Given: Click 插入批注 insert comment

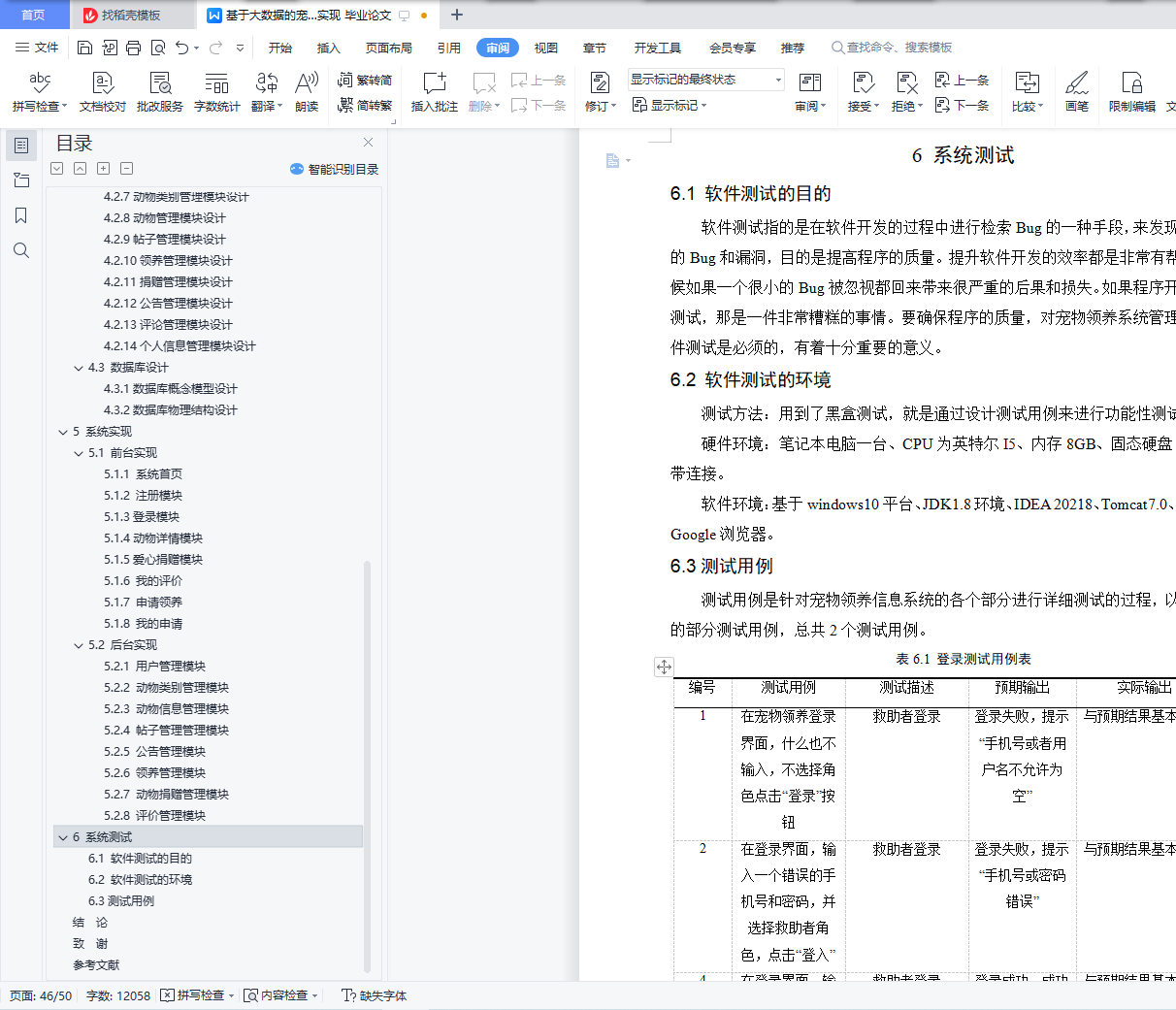Looking at the screenshot, I should click(x=435, y=92).
